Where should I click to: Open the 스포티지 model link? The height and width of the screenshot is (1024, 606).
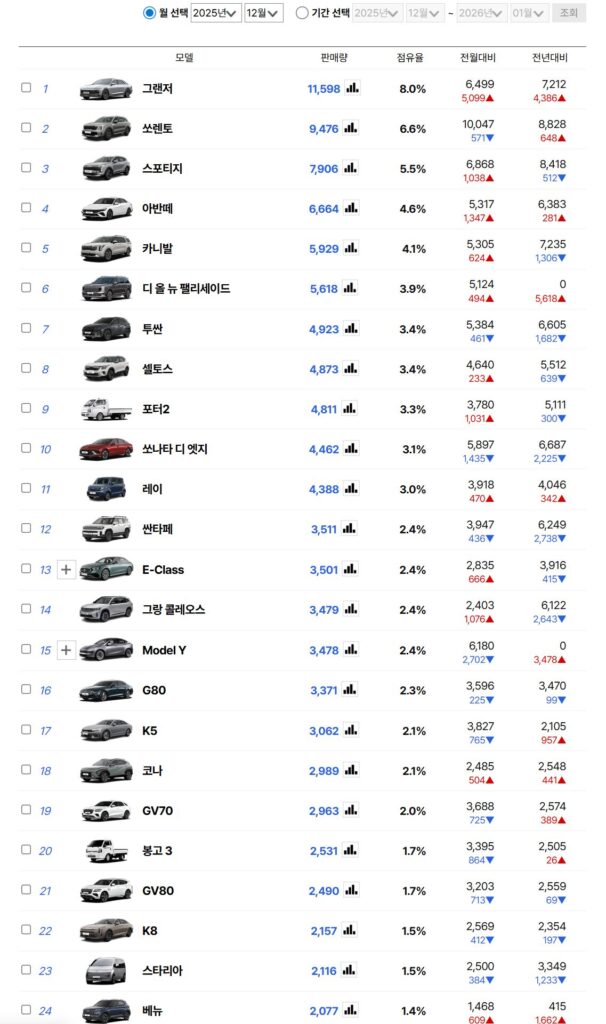[x=162, y=169]
